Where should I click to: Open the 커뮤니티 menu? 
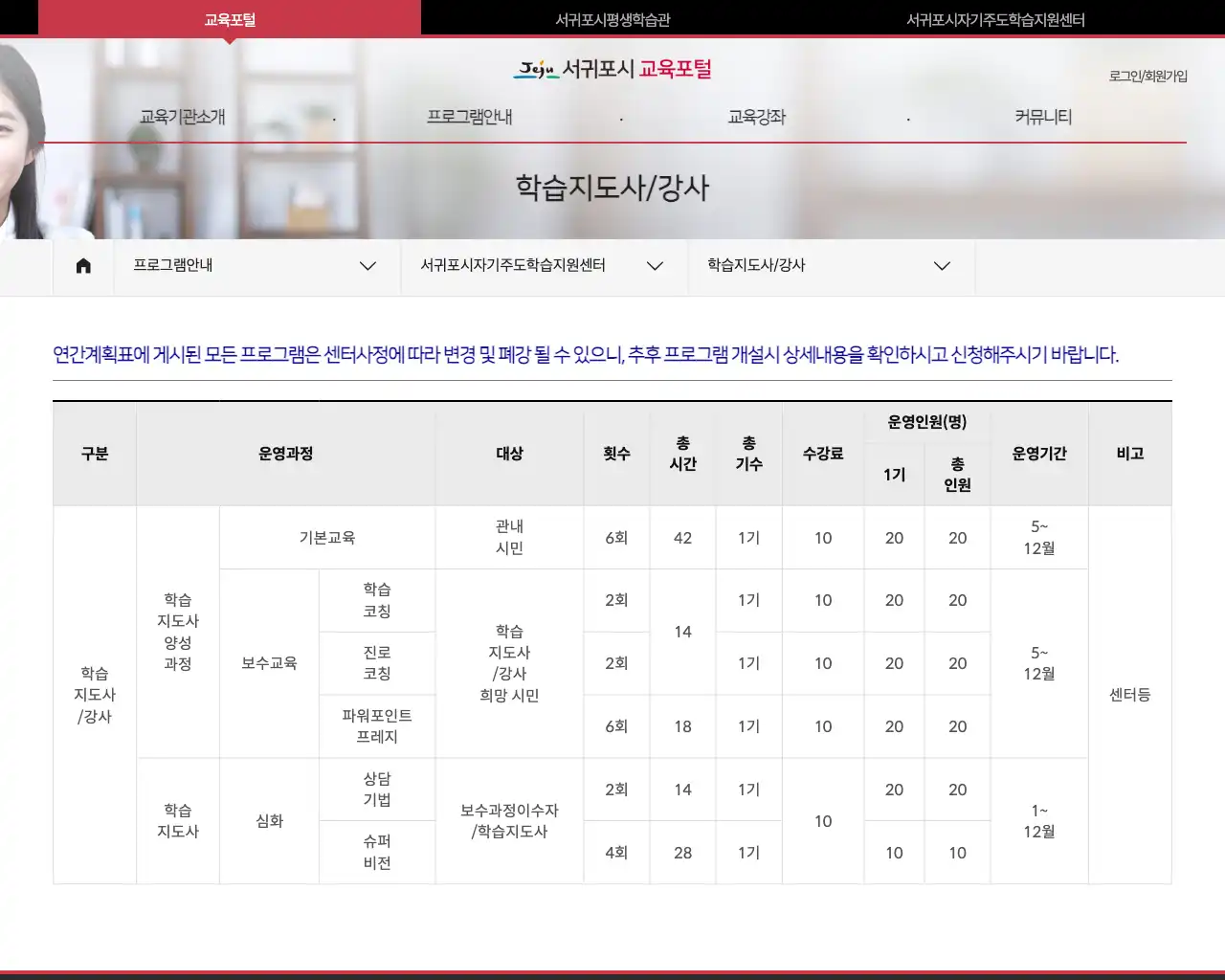(1044, 117)
